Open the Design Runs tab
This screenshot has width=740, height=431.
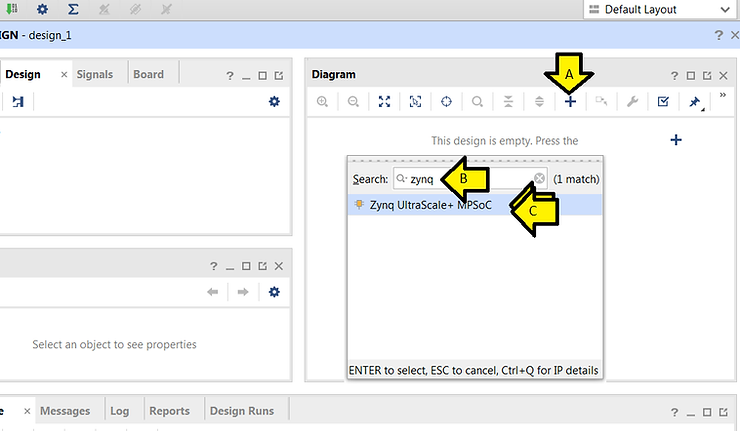pos(247,411)
